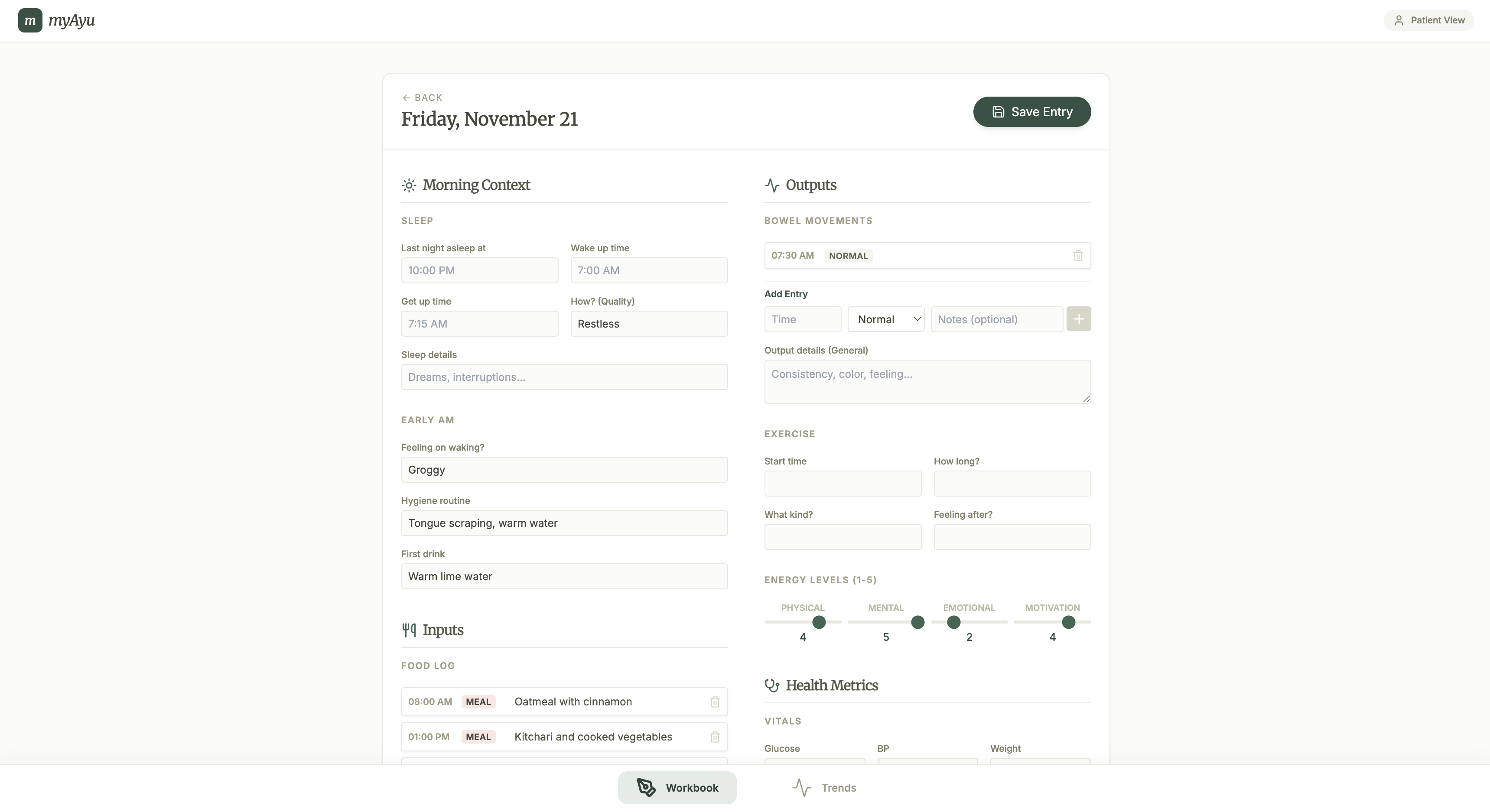
Task: Click the Emotional energy slider knob
Action: (x=953, y=622)
